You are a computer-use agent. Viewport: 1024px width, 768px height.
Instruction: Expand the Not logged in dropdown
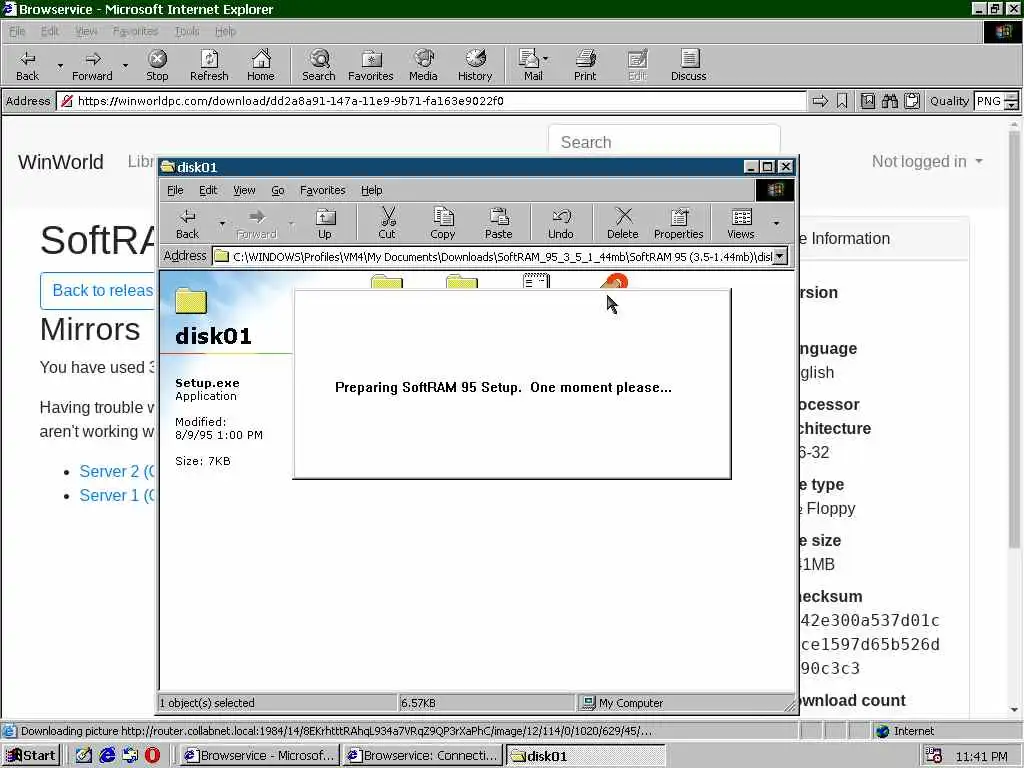pos(927,161)
